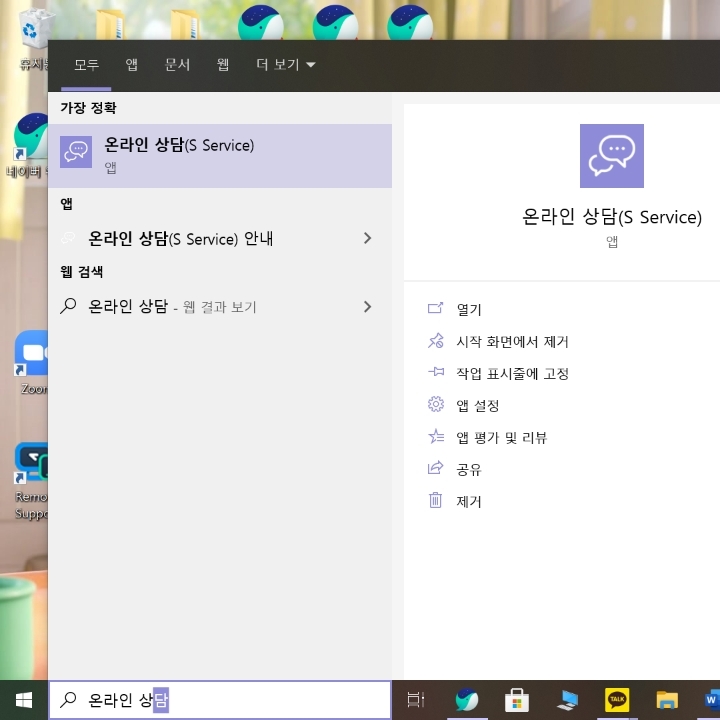
Task: Open second folder icon on desktop
Action: pyautogui.click(x=185, y=24)
